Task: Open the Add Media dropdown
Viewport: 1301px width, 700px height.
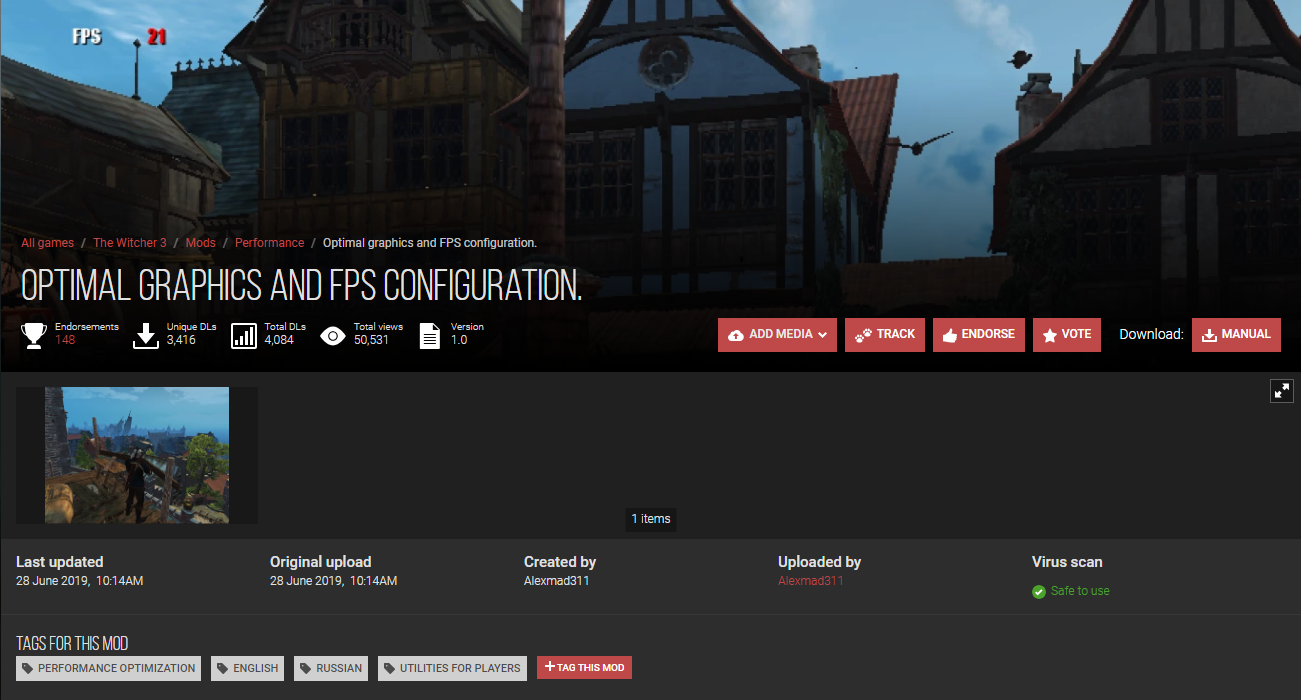Action: pyautogui.click(x=777, y=335)
